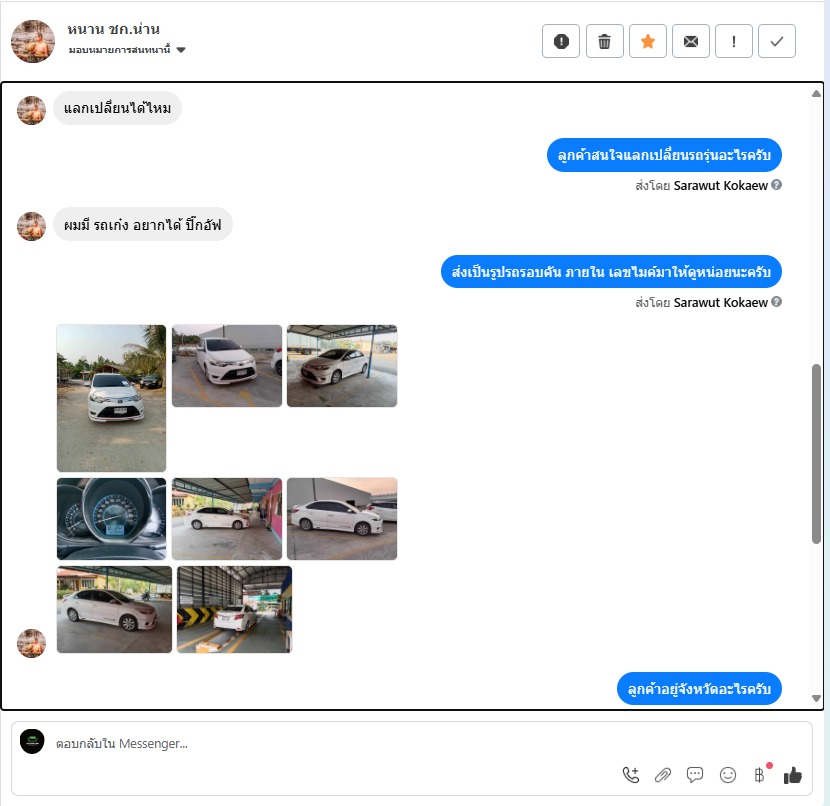Open emoji picker smiley icon

pyautogui.click(x=728, y=775)
